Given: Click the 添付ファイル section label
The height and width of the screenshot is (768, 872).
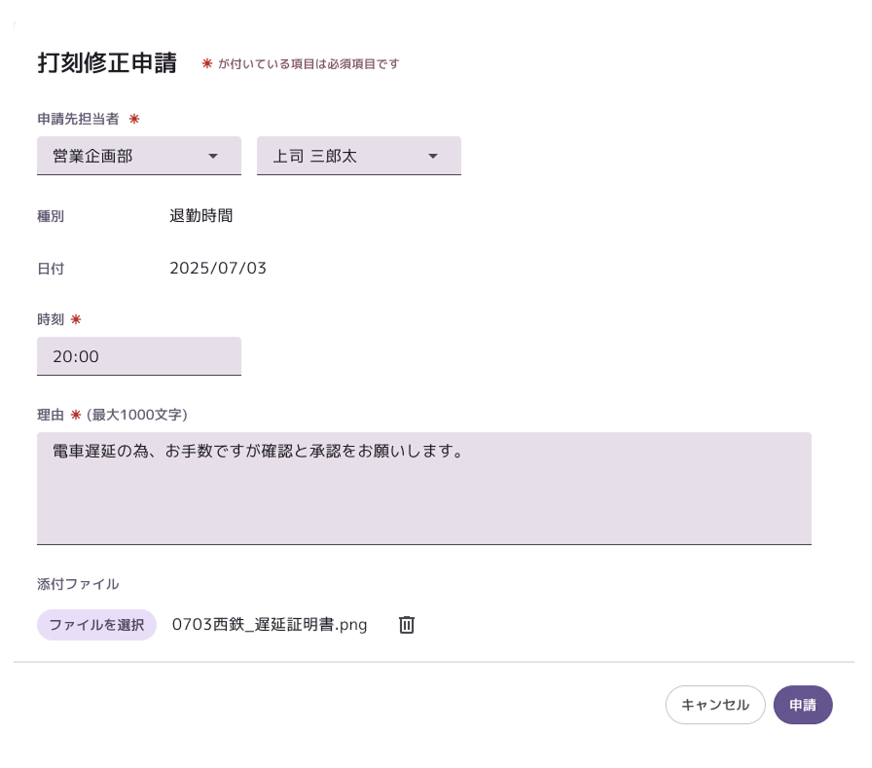Looking at the screenshot, I should click(x=78, y=584).
